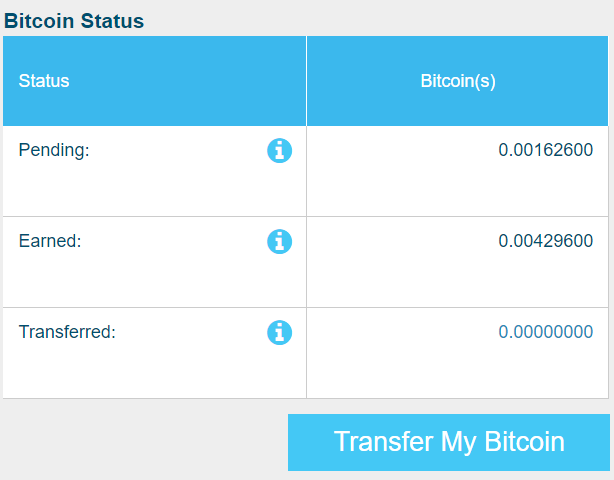
Task: Click the Bitcoin Status heading
Action: [x=74, y=21]
